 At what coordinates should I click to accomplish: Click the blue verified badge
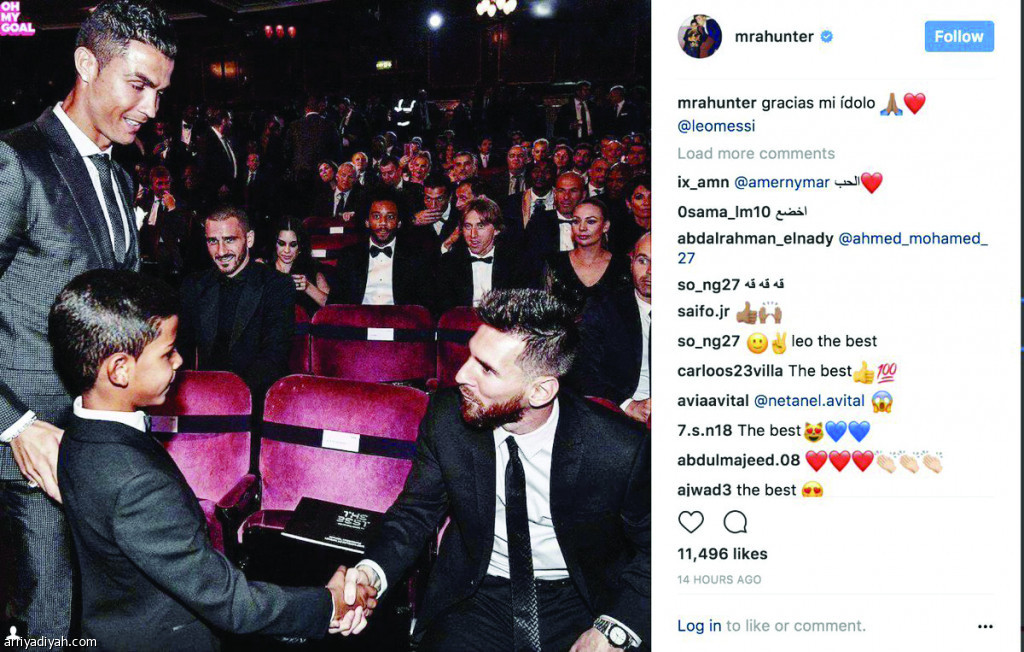(x=826, y=37)
